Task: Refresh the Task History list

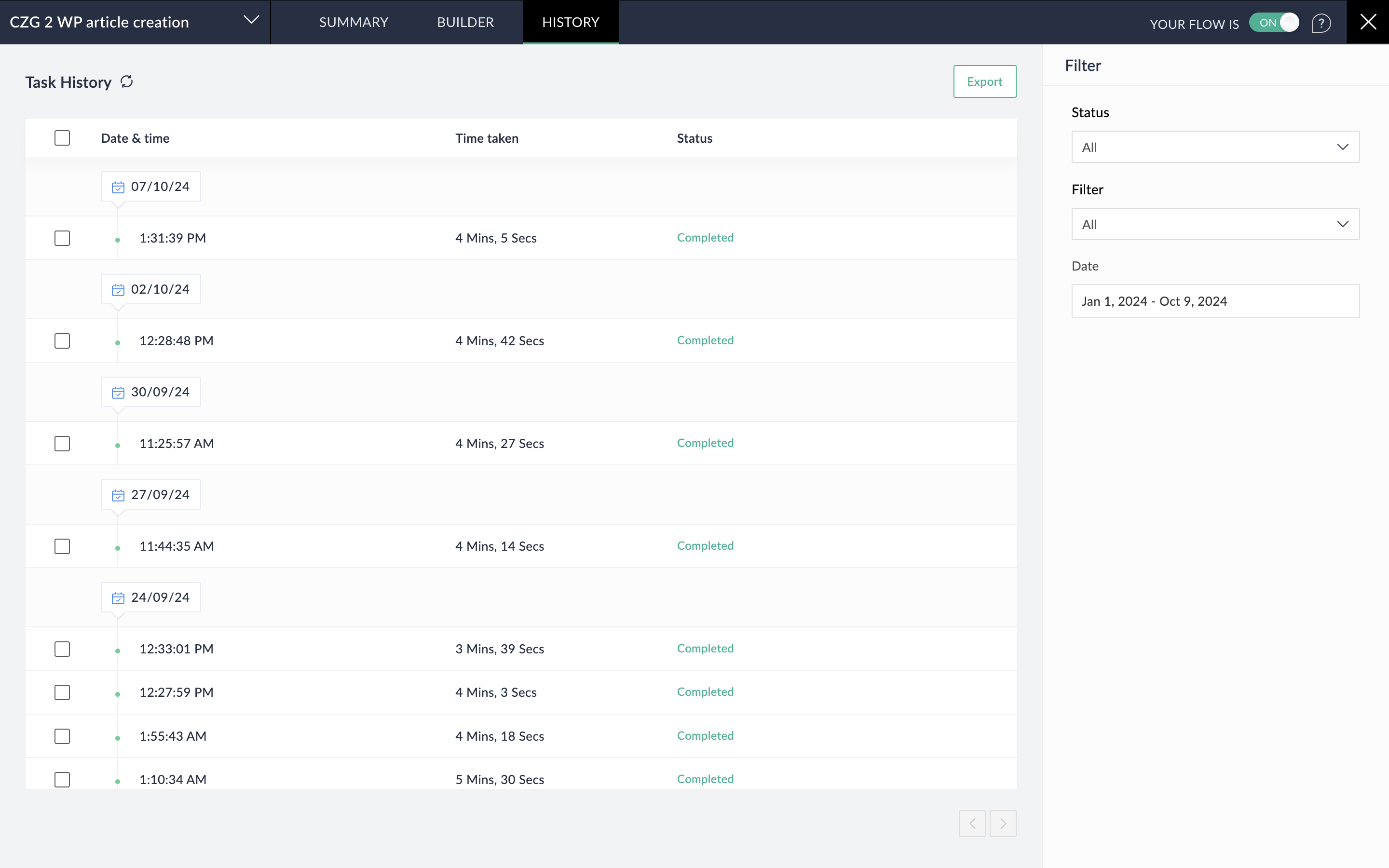Action: (x=127, y=82)
